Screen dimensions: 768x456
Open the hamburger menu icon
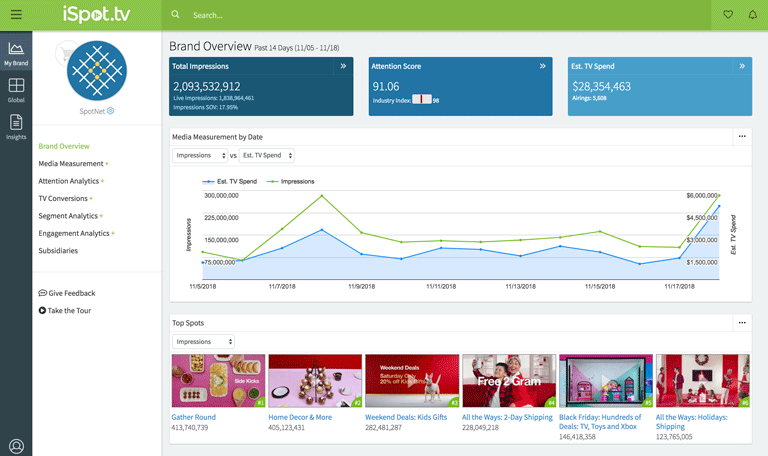point(16,15)
